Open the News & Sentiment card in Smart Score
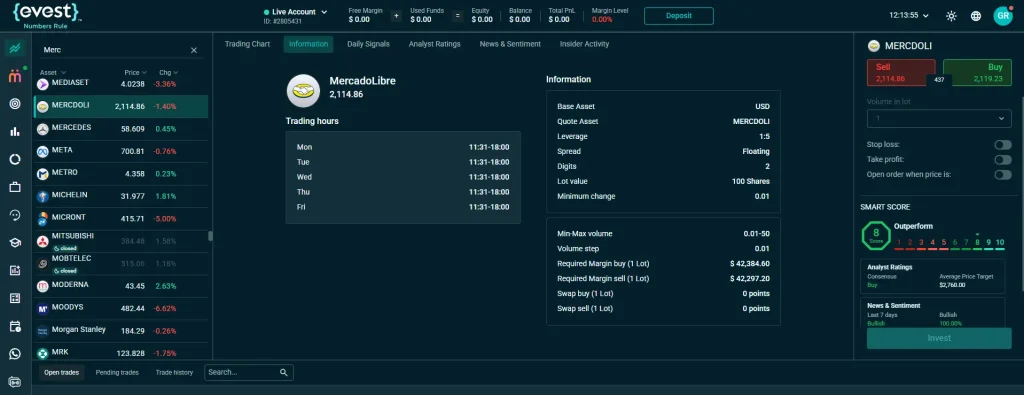Screen dimensions: 1024x395 pyautogui.click(x=933, y=313)
